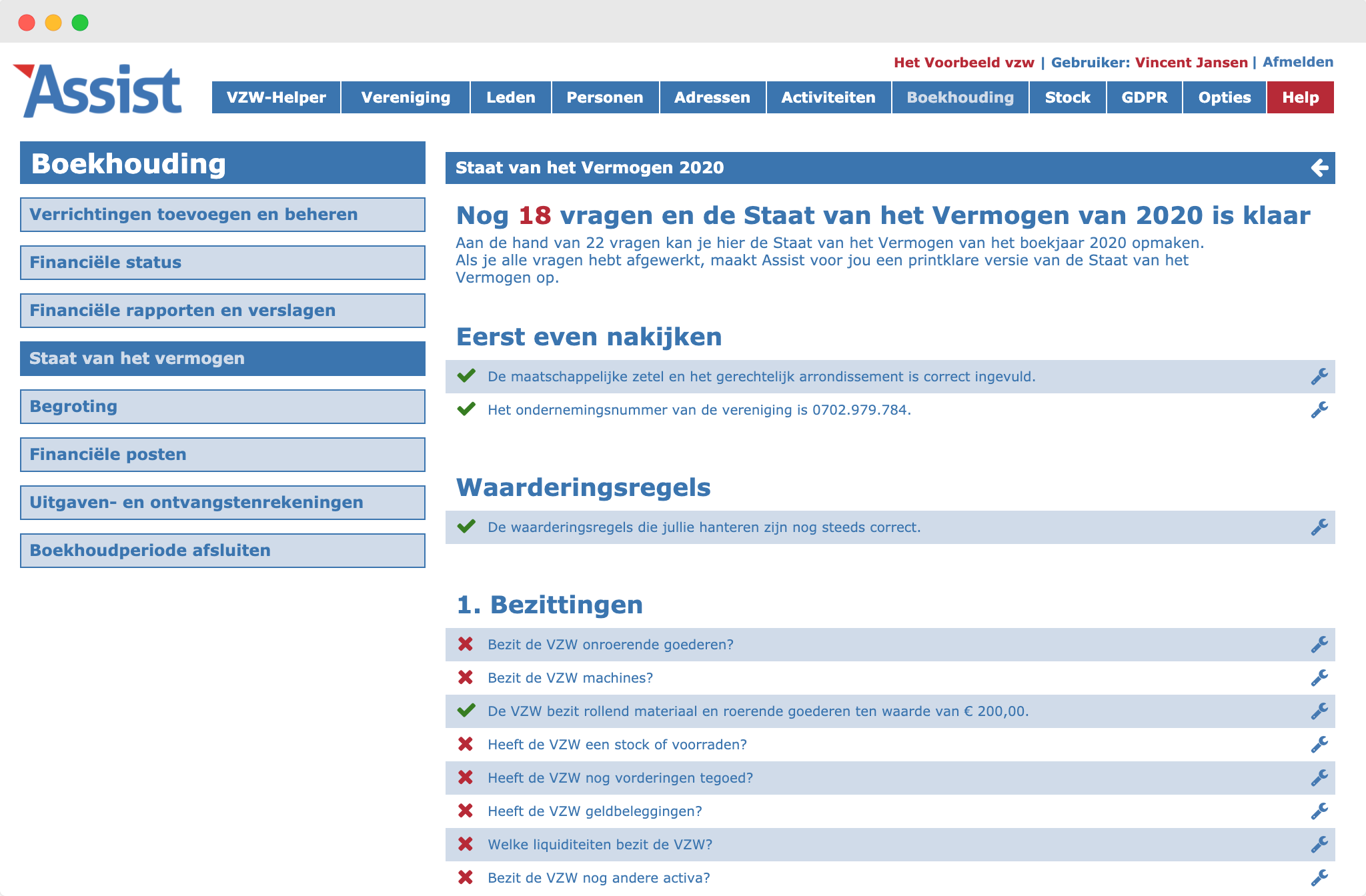Click green checkmark of maatschappelijke zetel row
Screen dimensions: 1366x896
coord(466,376)
